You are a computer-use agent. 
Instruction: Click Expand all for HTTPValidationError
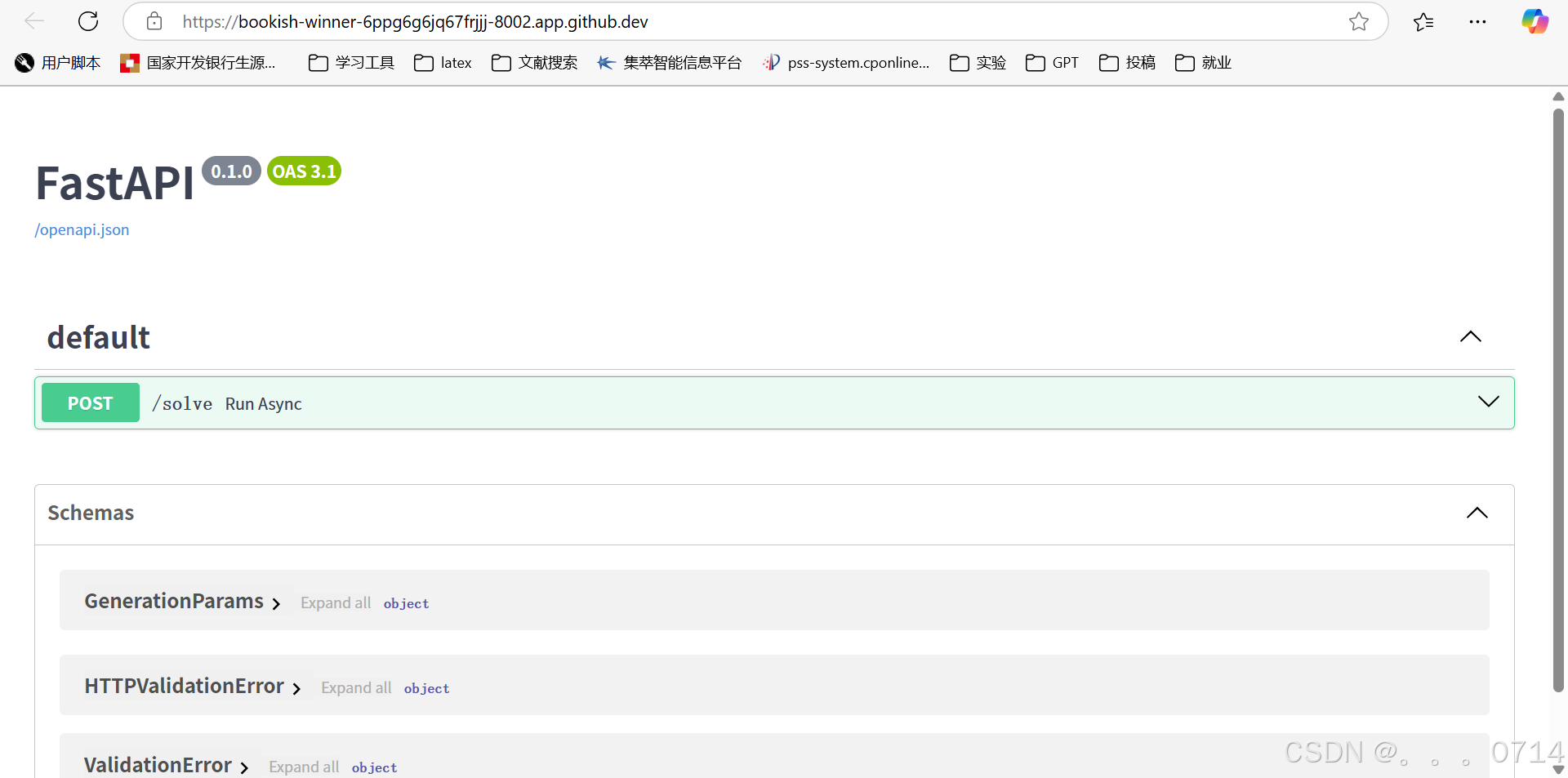(356, 687)
